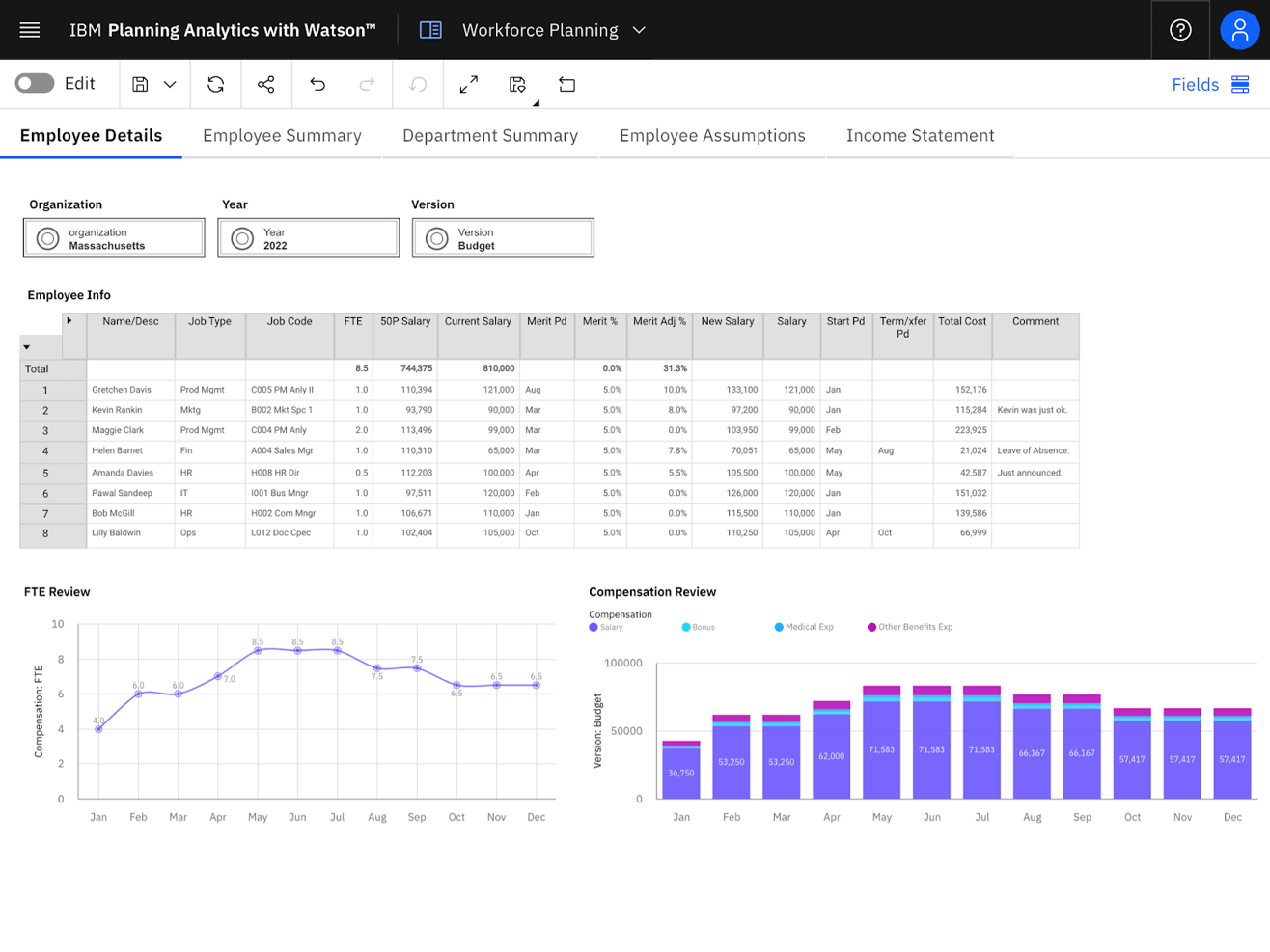Click the Fields link
The image size is (1270, 952).
pyautogui.click(x=1197, y=84)
